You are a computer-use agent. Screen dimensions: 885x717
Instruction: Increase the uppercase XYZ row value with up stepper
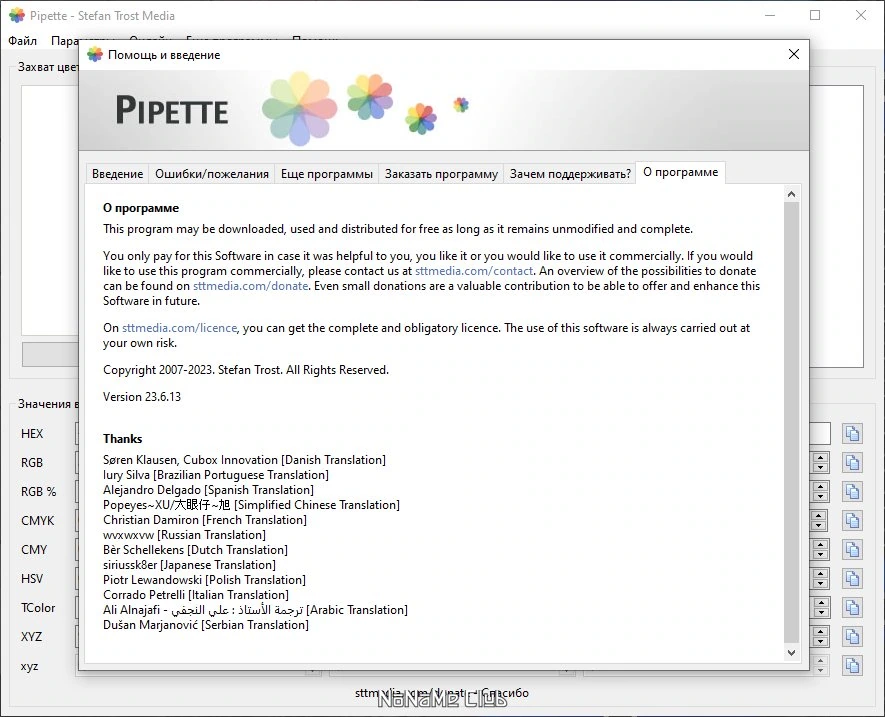tap(821, 632)
